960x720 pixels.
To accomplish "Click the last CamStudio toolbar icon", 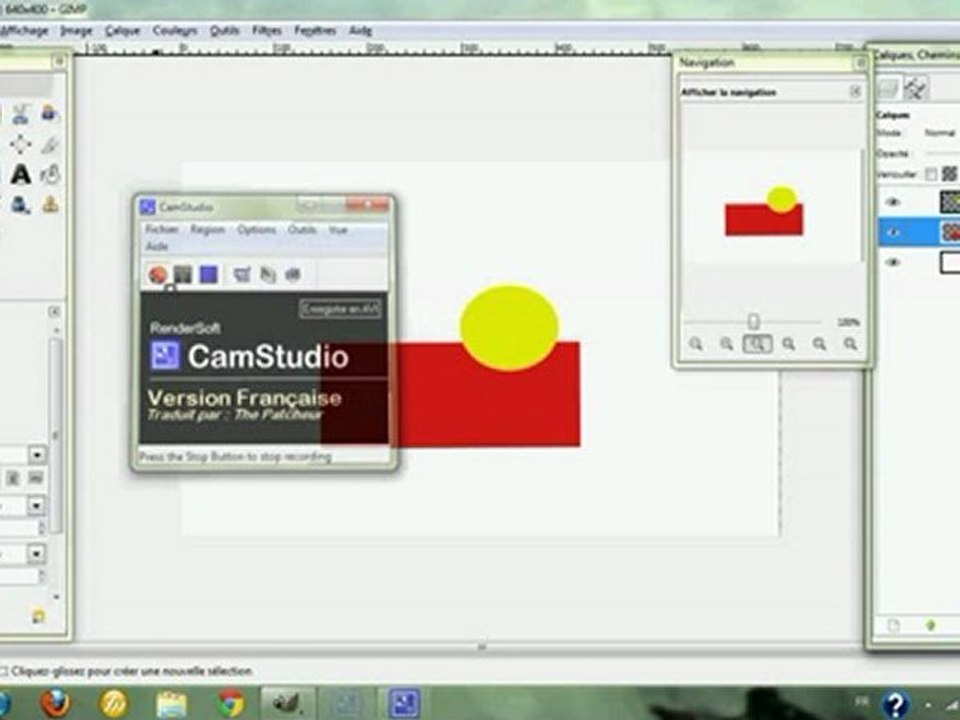I will pyautogui.click(x=293, y=275).
